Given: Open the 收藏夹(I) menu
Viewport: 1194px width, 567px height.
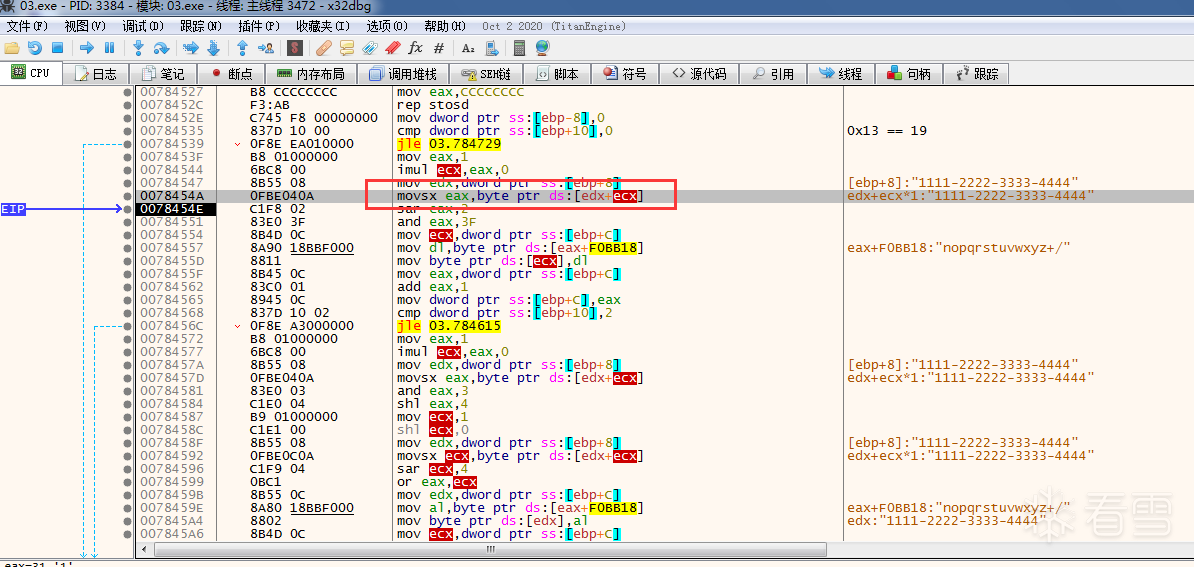Looking at the screenshot, I should pos(324,26).
